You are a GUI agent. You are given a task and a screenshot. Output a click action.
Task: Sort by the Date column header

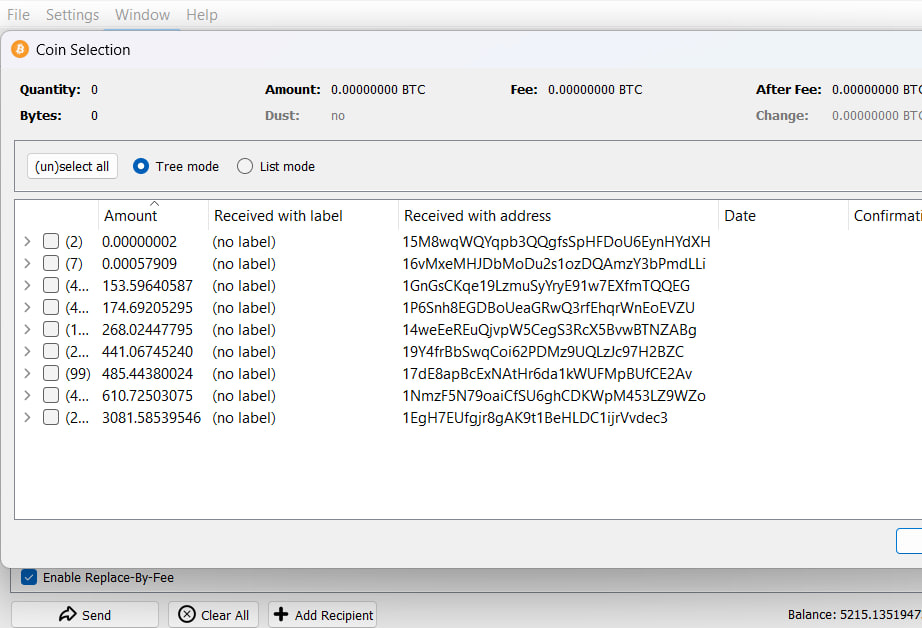point(783,216)
